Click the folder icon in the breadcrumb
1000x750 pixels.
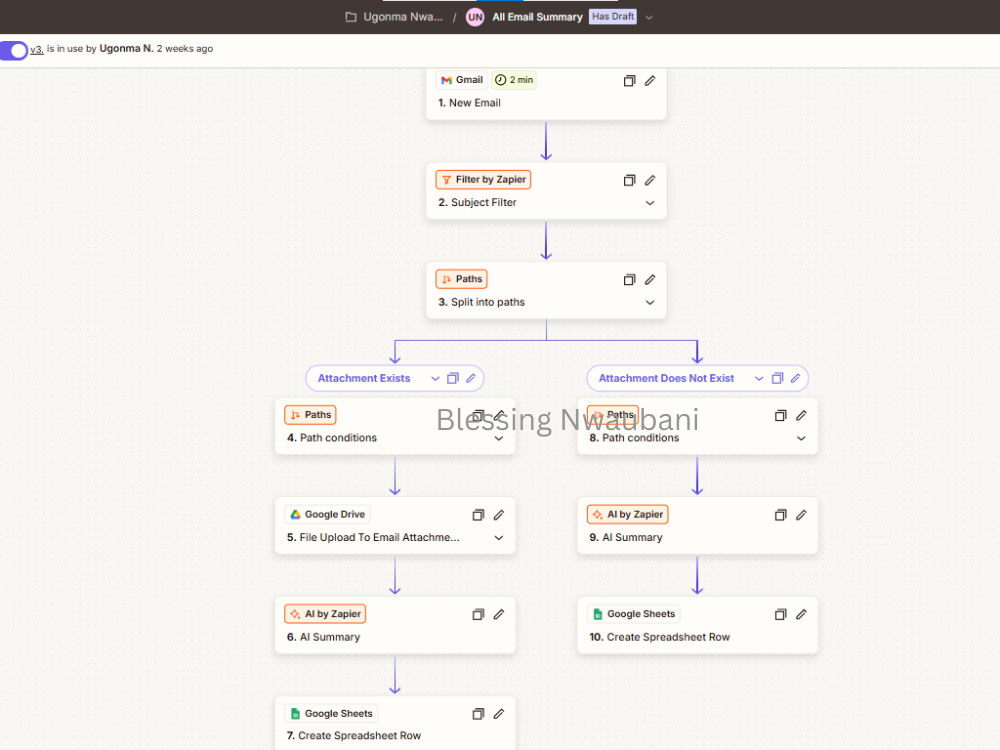pyautogui.click(x=351, y=17)
